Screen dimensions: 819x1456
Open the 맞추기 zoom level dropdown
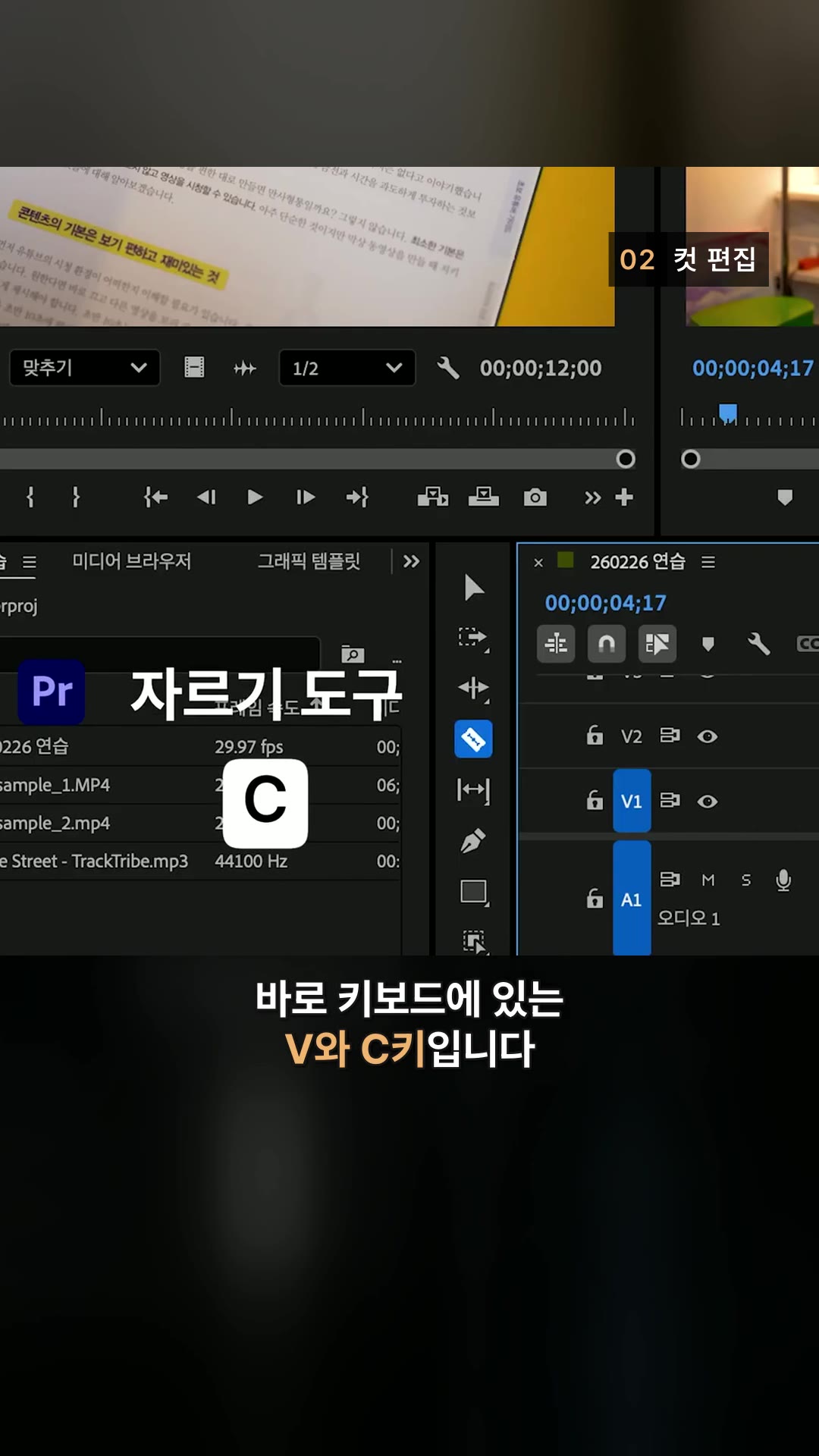click(x=85, y=368)
